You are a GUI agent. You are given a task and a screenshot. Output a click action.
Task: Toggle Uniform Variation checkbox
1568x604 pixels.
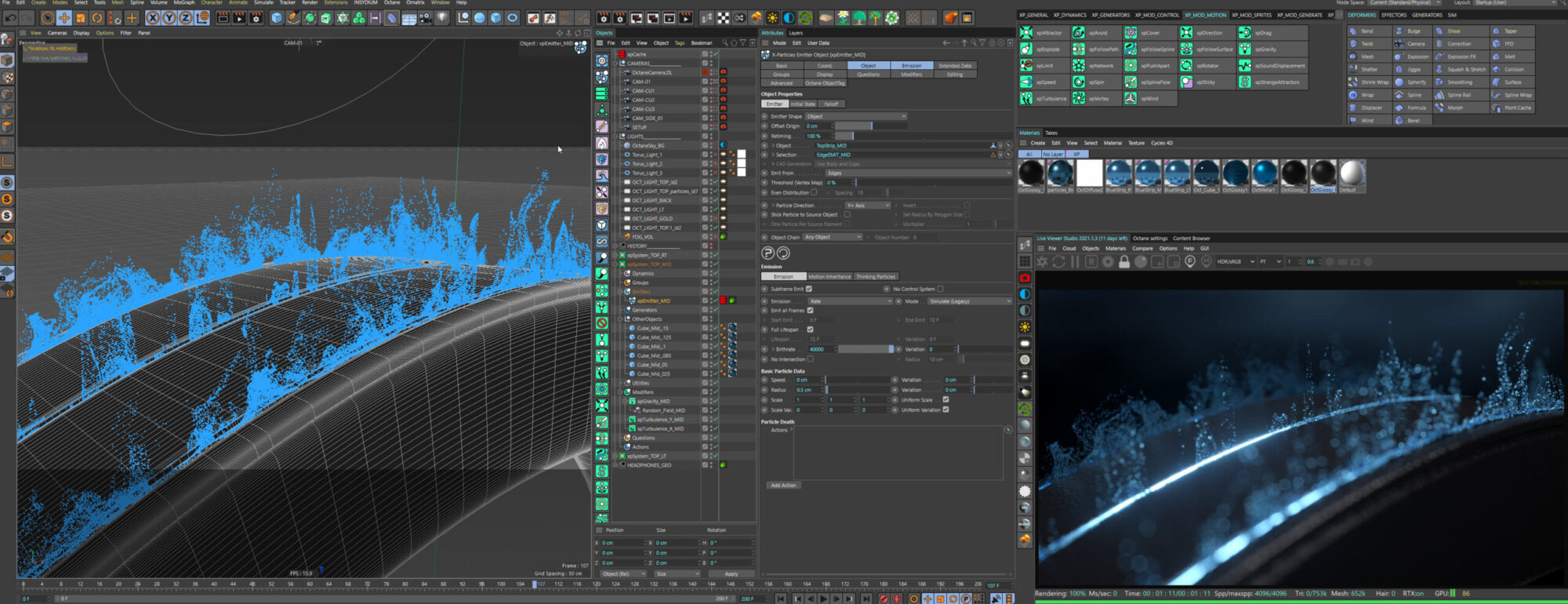[x=946, y=409]
